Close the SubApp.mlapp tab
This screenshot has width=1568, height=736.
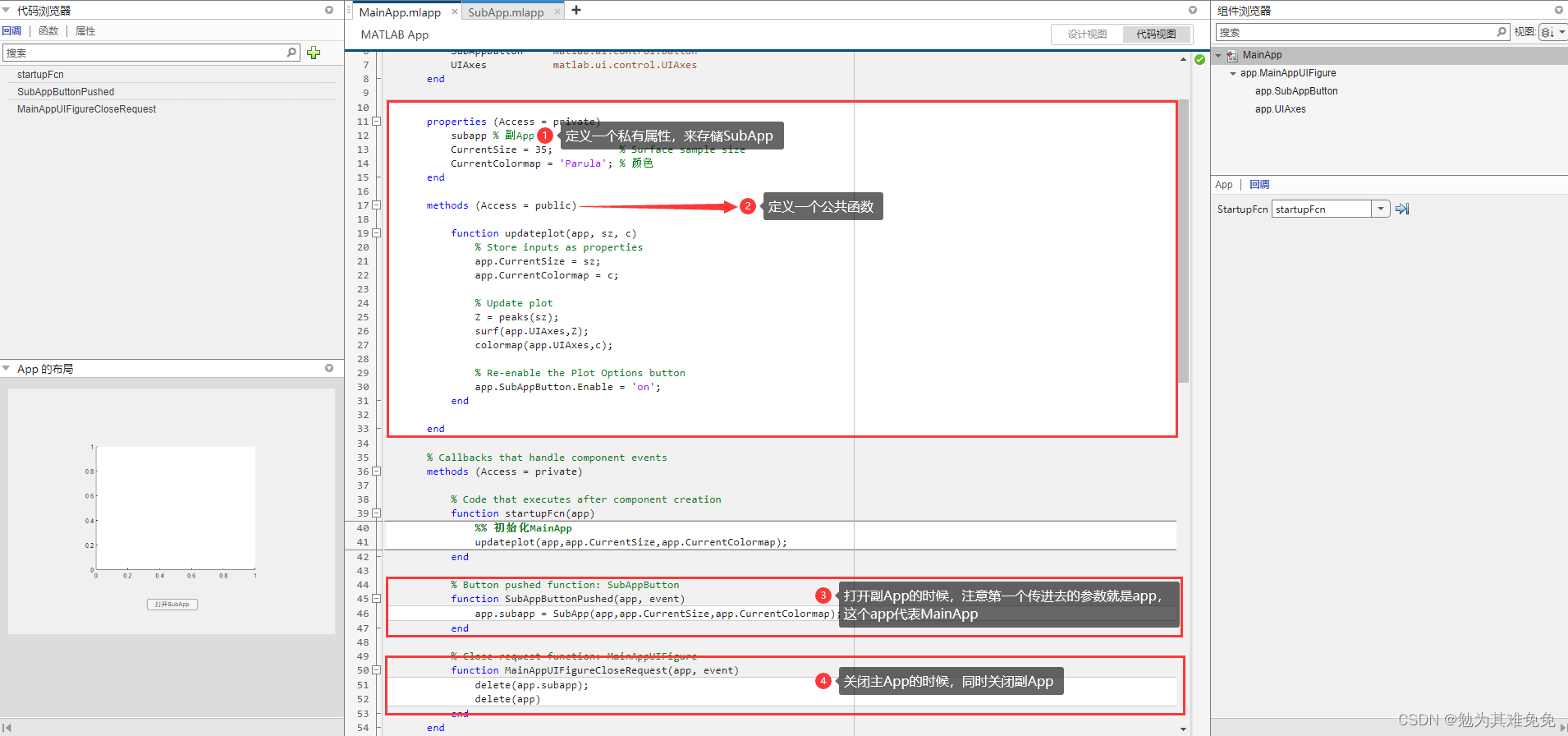point(557,11)
